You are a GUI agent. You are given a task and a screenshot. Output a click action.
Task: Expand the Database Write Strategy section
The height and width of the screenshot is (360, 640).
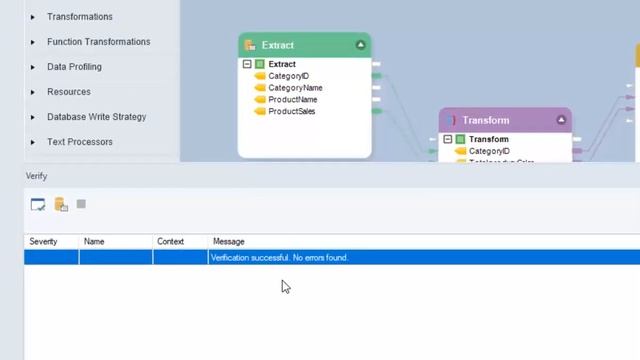pyautogui.click(x=33, y=117)
